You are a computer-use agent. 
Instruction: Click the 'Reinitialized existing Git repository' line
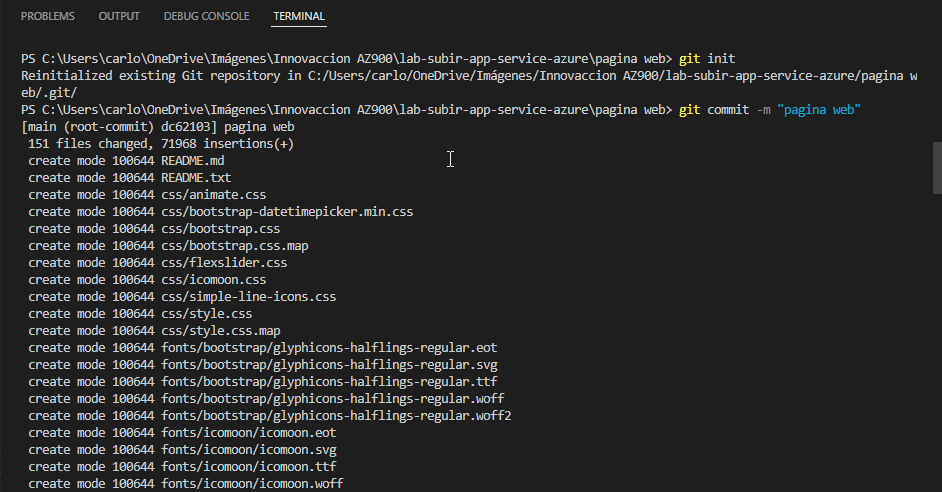tap(469, 76)
